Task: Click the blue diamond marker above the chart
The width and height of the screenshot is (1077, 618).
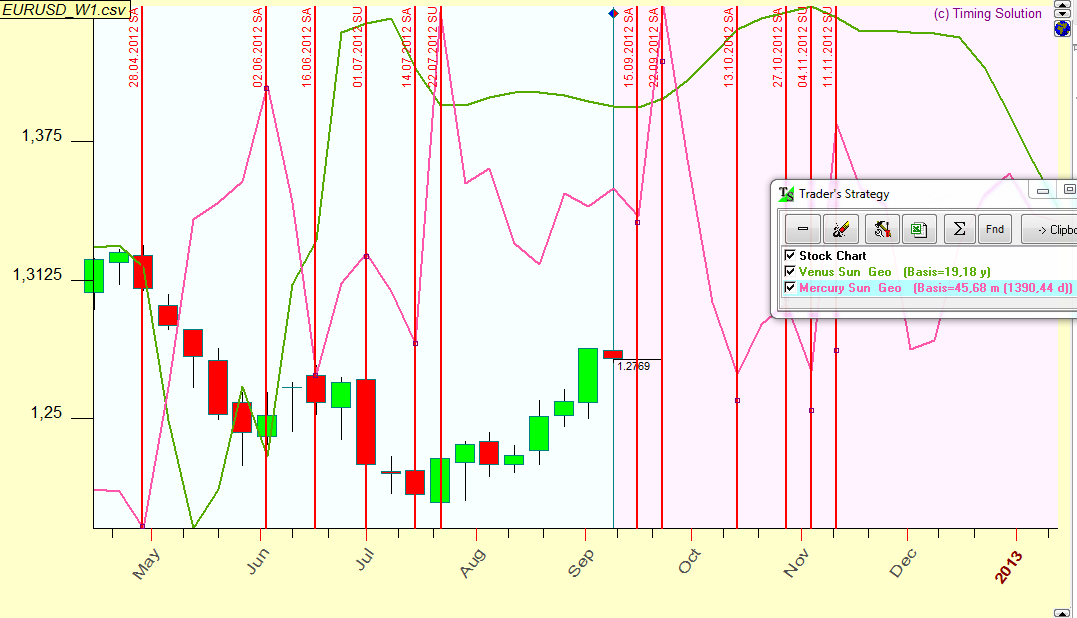Action: (x=613, y=13)
